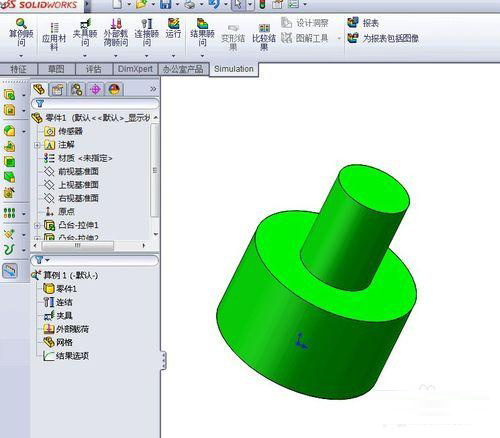Click the Apply Material (应用材料) icon

tap(54, 37)
